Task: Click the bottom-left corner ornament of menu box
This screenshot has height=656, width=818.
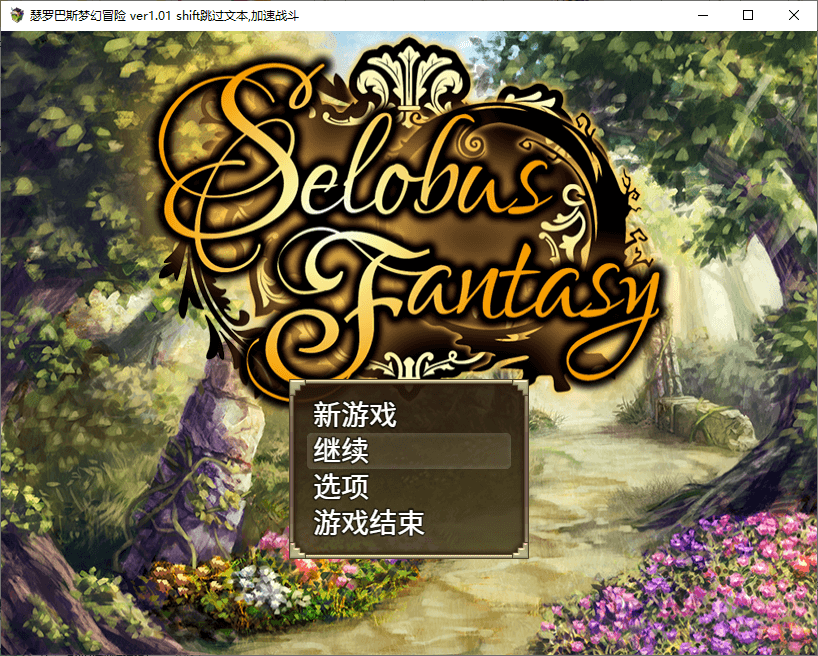Action: tap(296, 551)
